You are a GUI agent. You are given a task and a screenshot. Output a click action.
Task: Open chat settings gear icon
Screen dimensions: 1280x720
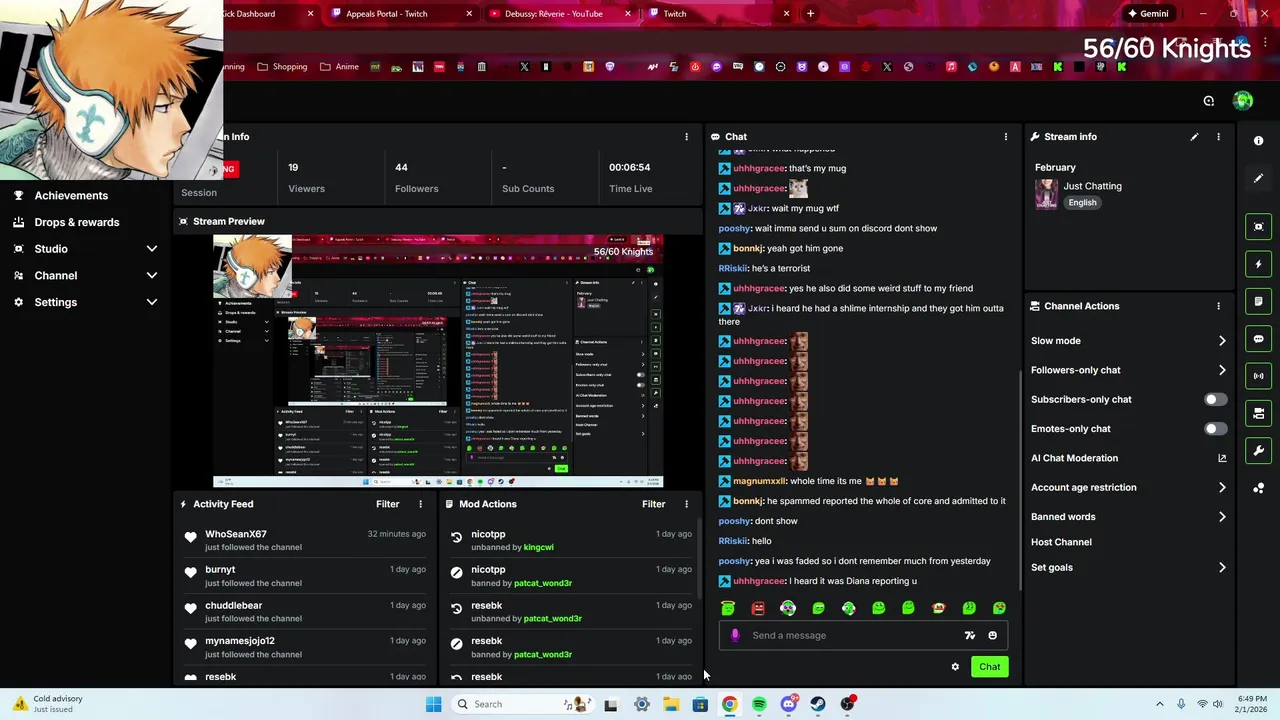[x=955, y=667]
